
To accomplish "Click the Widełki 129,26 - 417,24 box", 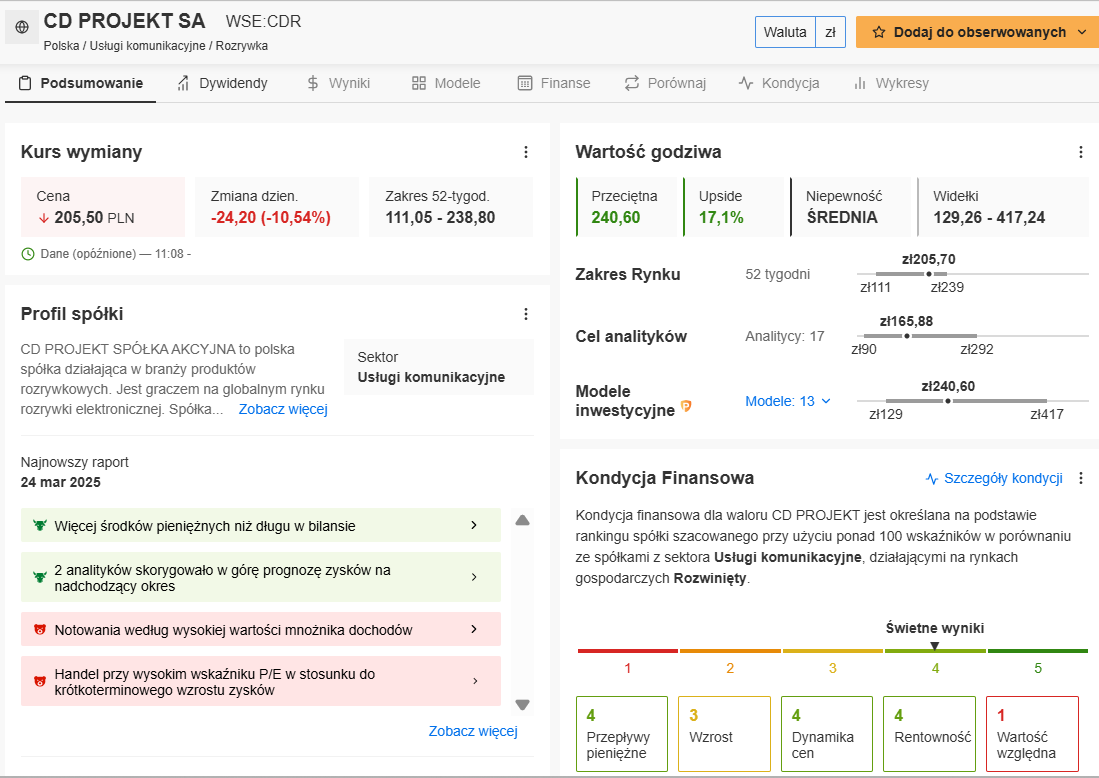I will [1003, 207].
